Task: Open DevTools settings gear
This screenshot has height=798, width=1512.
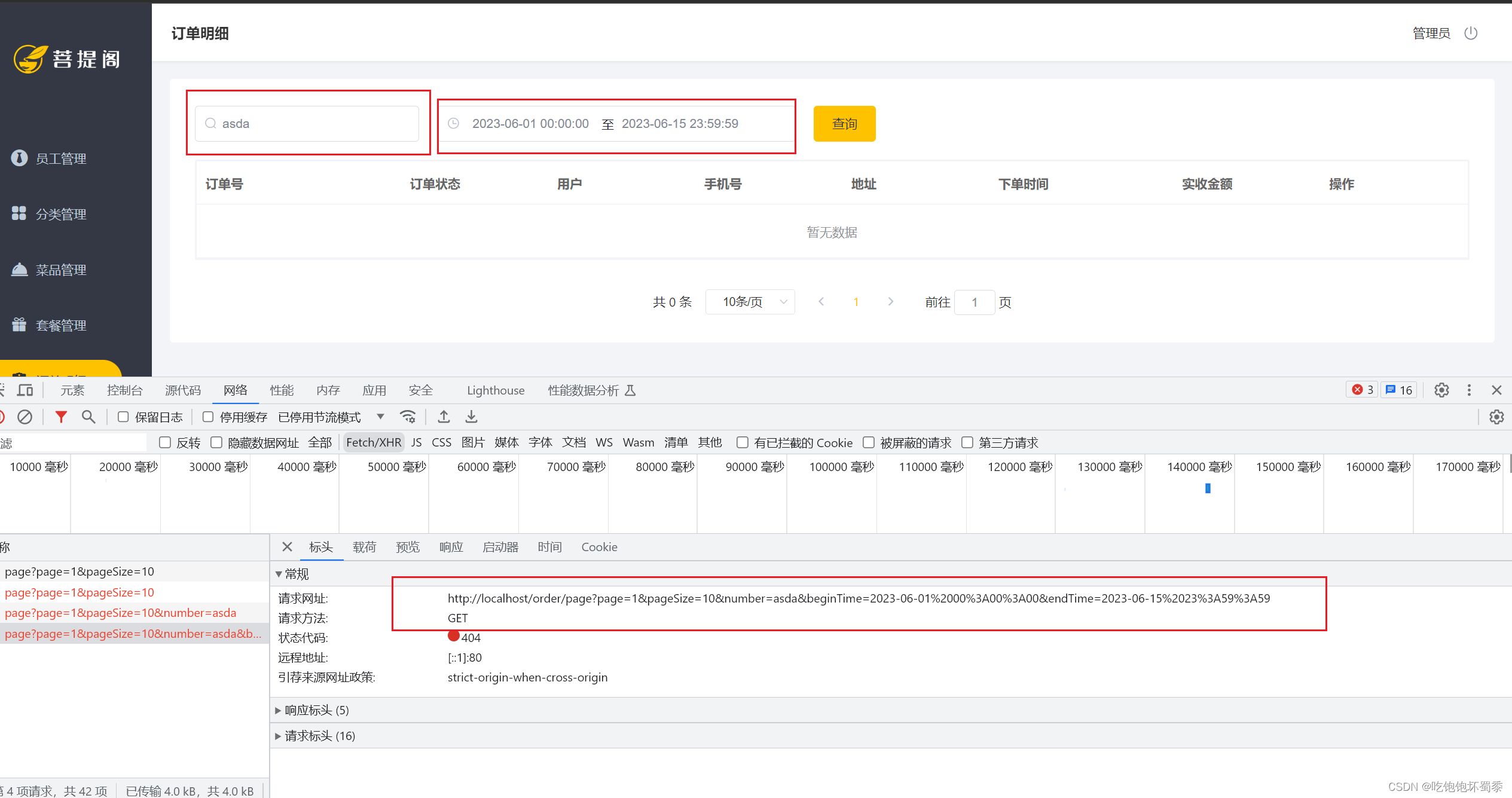Action: 1441,390
